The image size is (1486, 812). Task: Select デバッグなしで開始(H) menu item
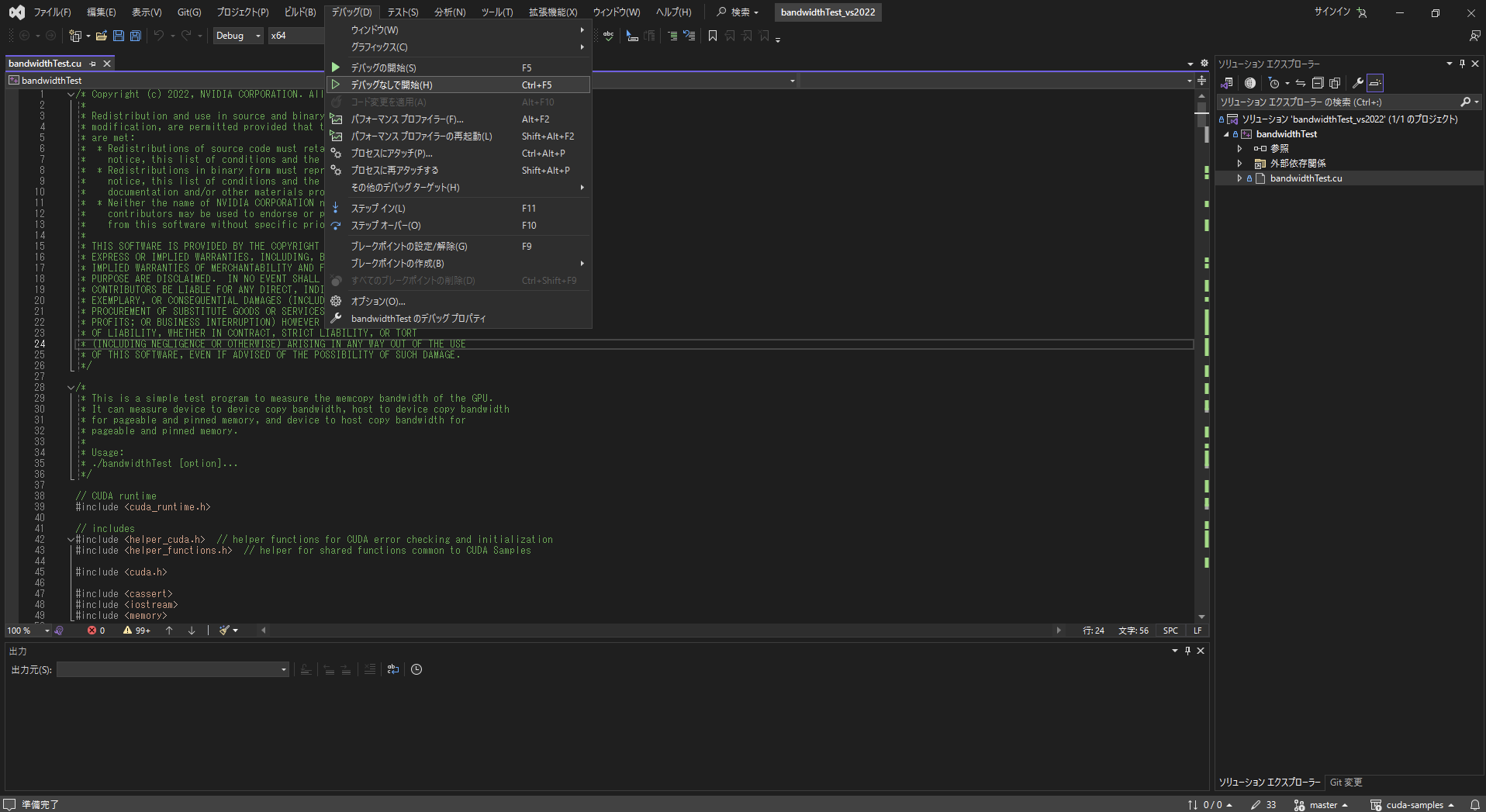pyautogui.click(x=458, y=85)
